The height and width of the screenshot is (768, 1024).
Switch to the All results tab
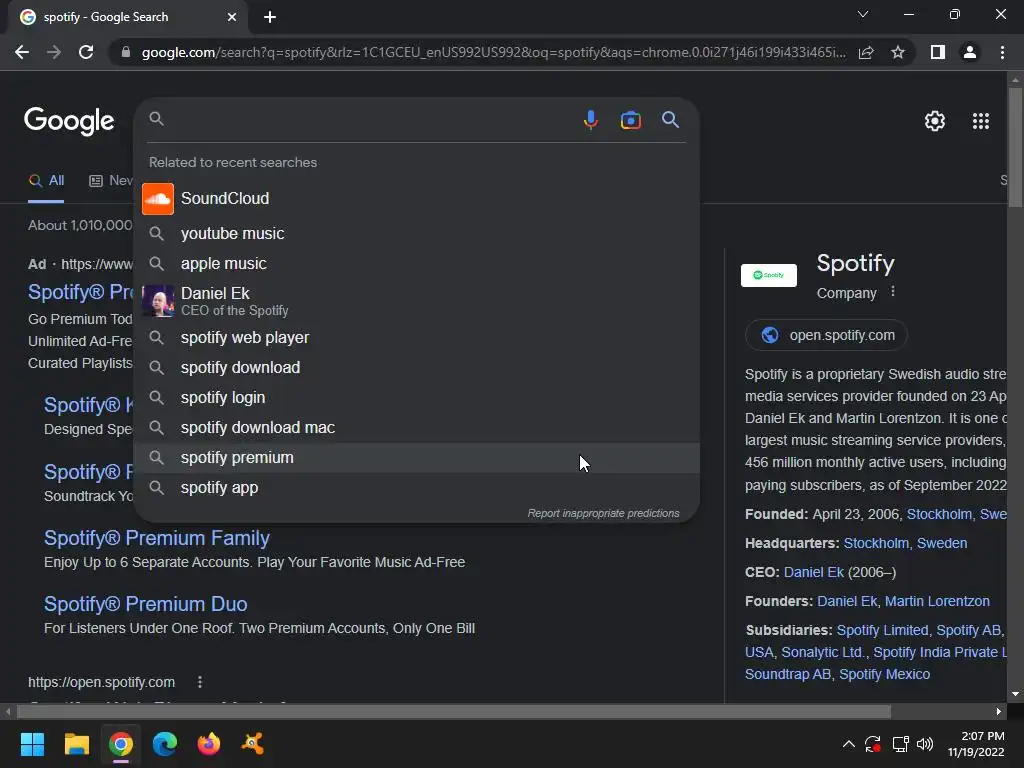tap(46, 181)
